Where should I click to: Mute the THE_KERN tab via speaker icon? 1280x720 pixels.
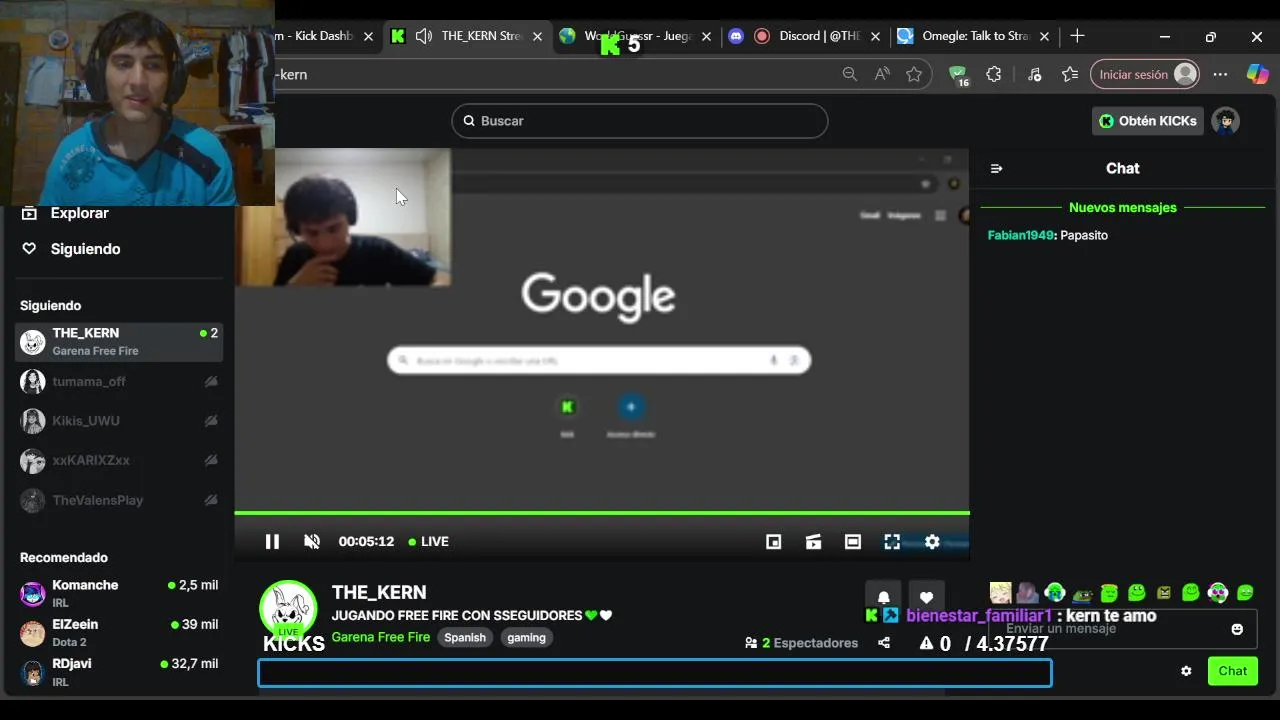point(424,36)
